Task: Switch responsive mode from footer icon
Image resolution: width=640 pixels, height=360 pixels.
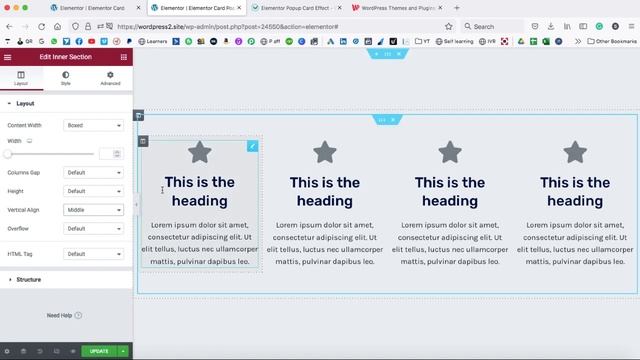Action: (x=56, y=351)
